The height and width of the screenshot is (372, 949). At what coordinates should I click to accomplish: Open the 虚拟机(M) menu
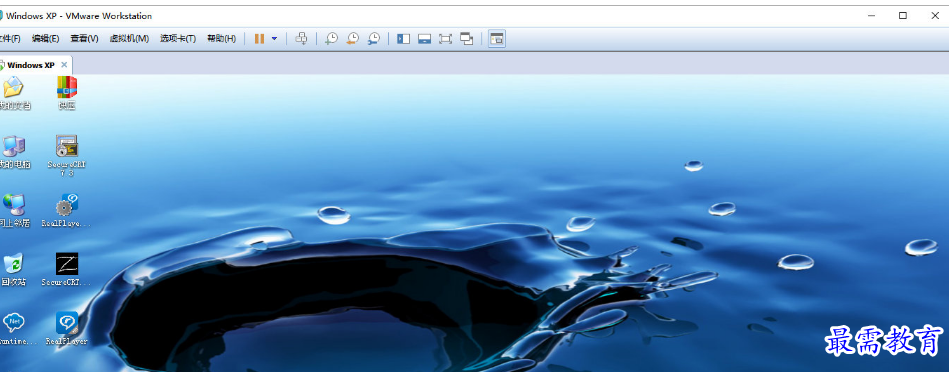[x=129, y=39]
